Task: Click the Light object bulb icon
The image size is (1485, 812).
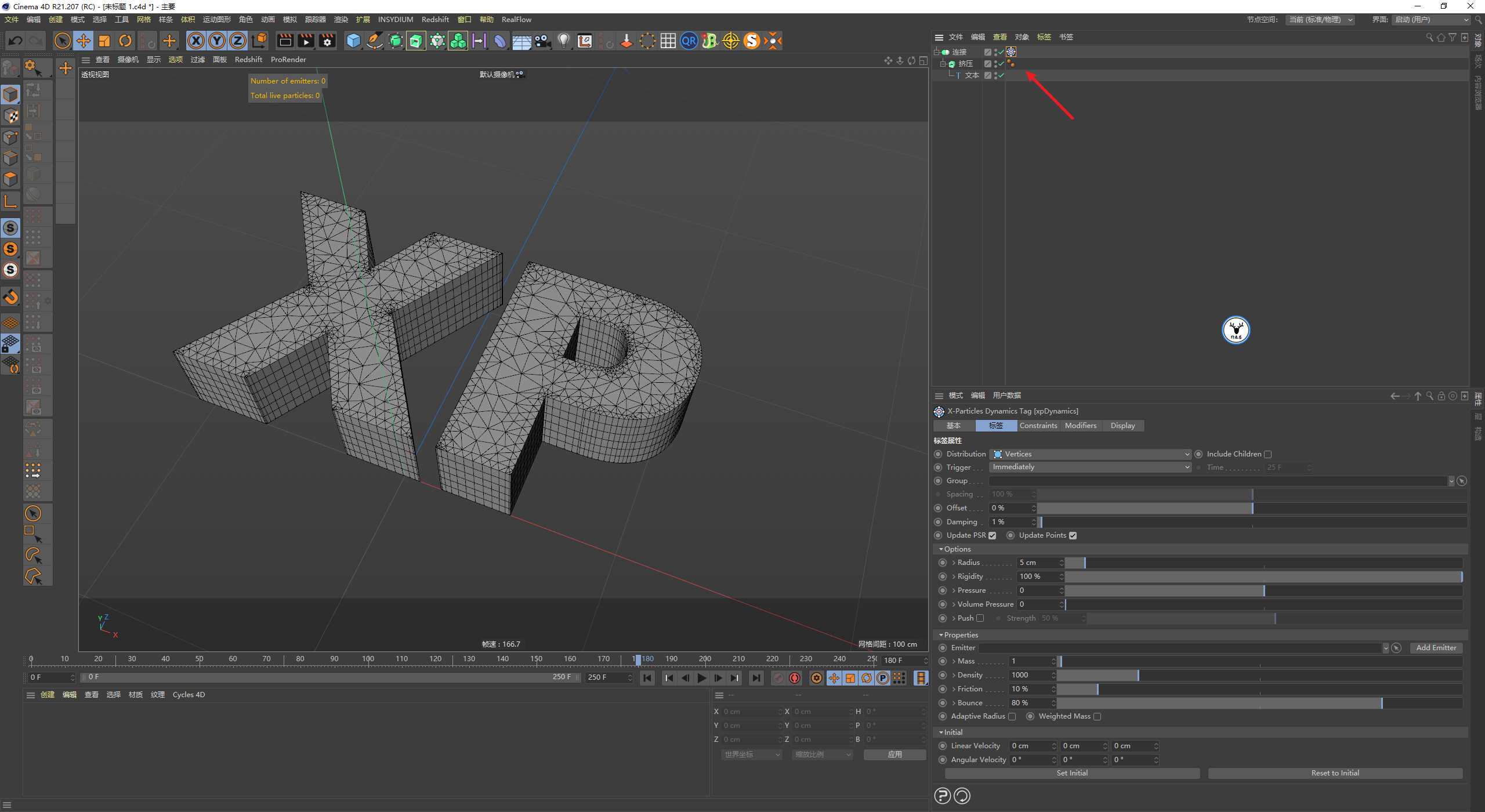Action: pos(563,41)
